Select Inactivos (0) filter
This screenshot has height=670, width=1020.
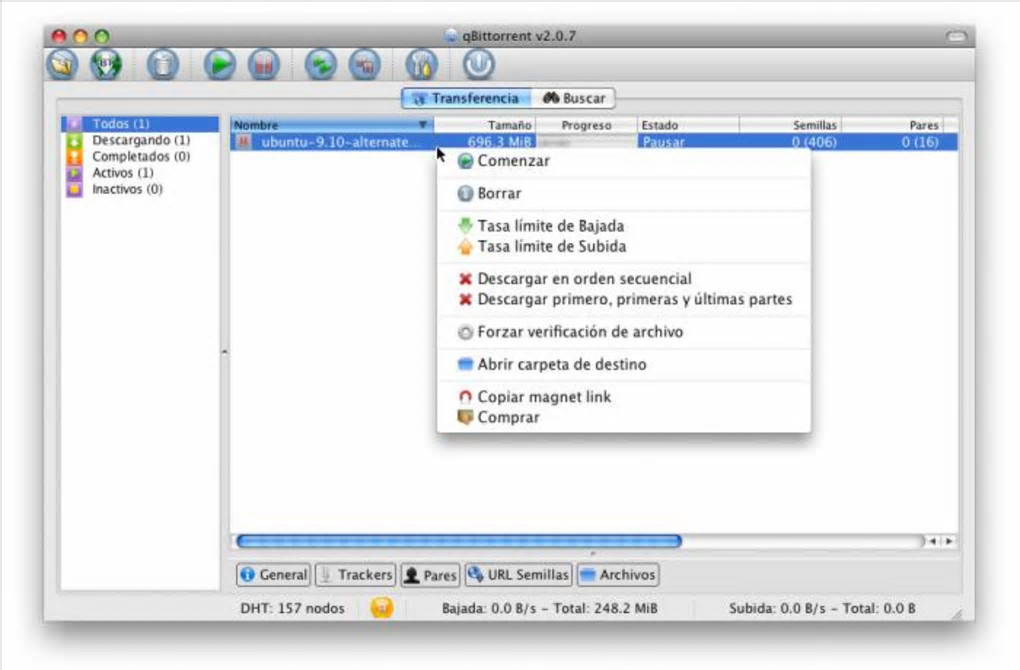pyautogui.click(x=140, y=189)
